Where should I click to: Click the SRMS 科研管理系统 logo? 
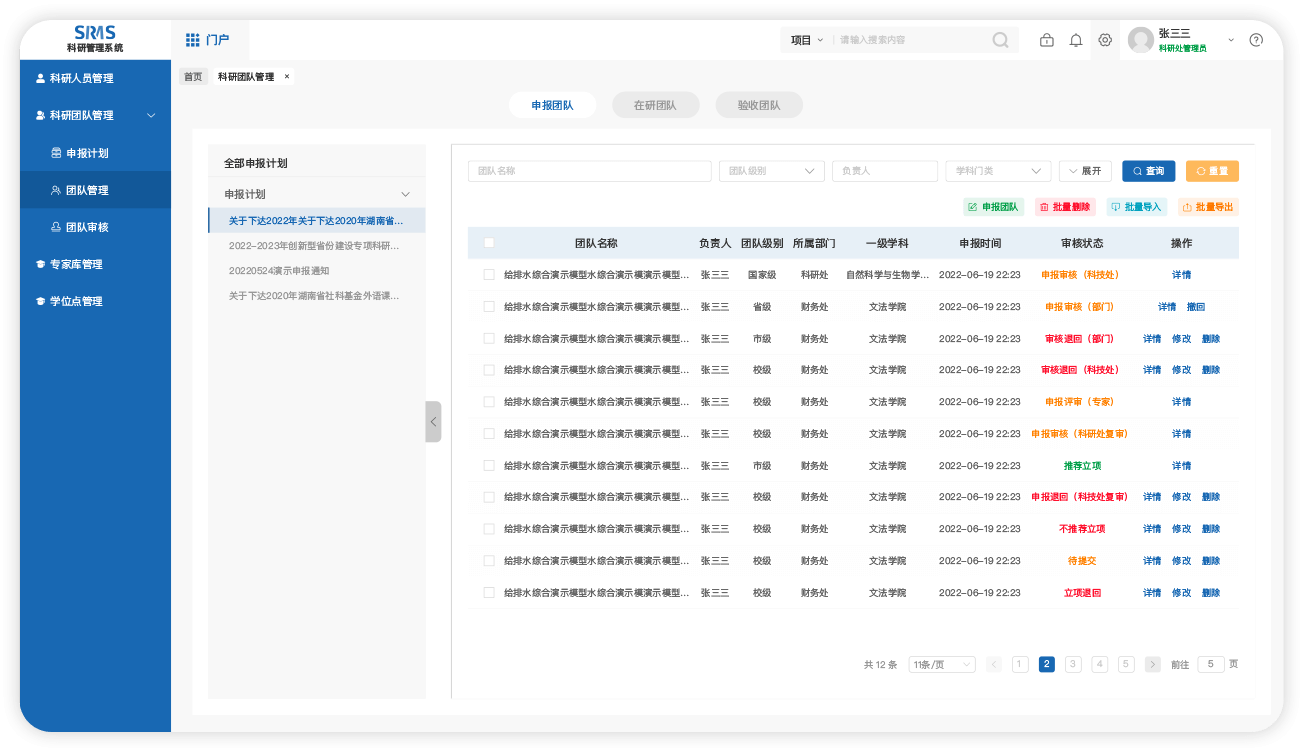(x=95, y=39)
